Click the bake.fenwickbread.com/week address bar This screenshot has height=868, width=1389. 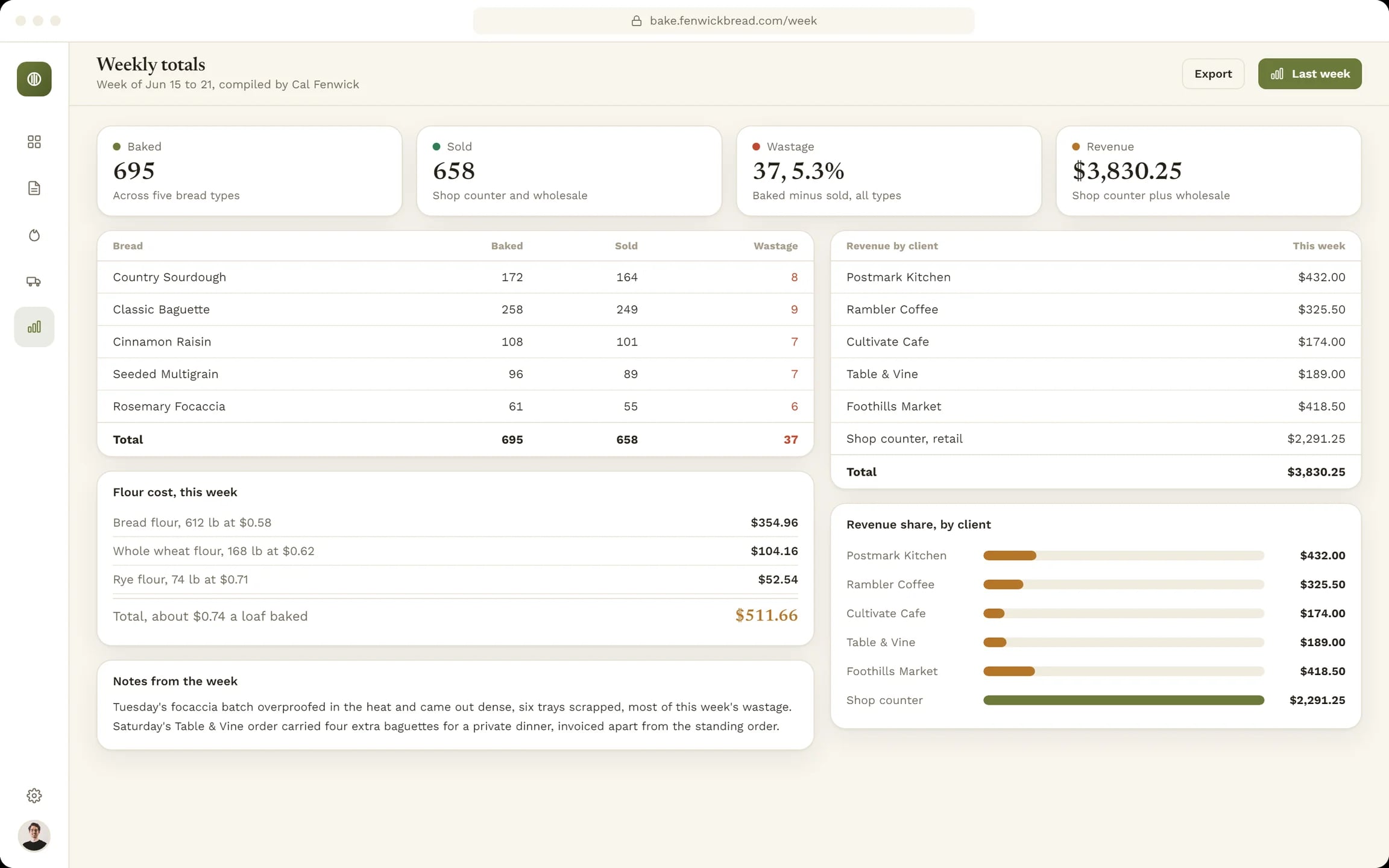[723, 21]
